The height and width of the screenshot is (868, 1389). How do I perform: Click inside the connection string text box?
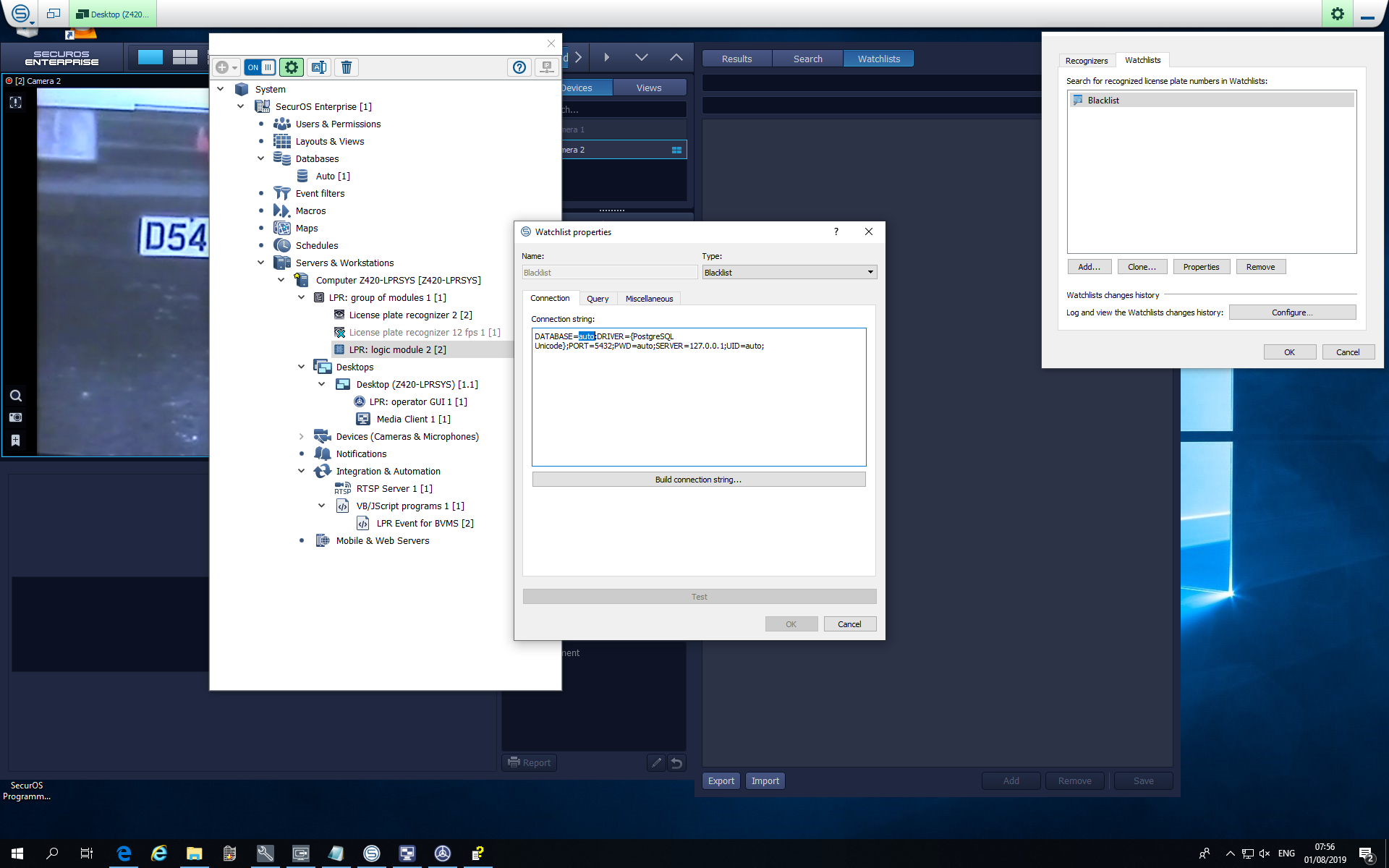click(x=698, y=405)
